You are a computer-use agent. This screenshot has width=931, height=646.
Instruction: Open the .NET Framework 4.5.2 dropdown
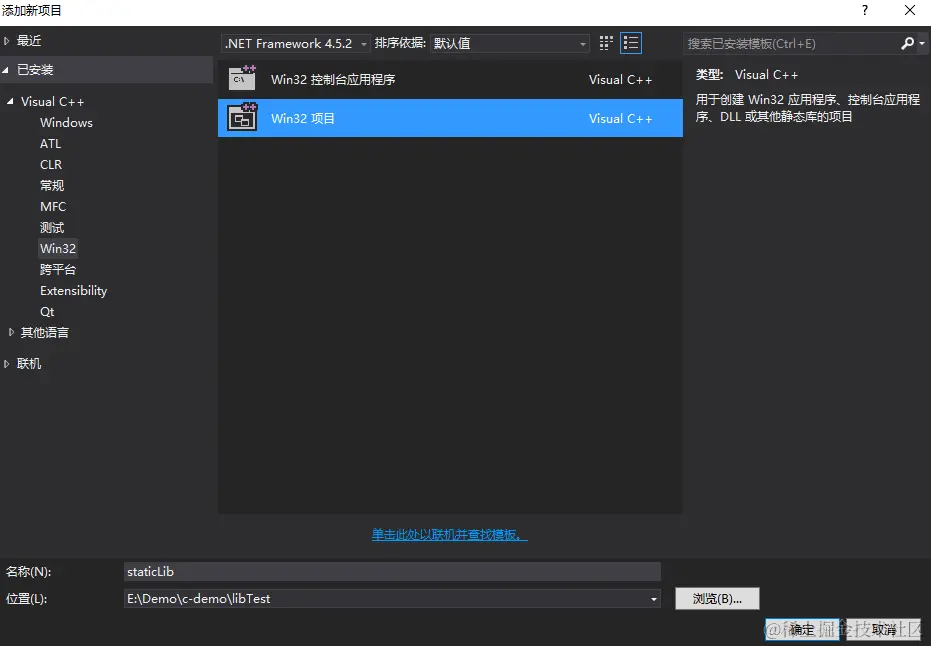[x=296, y=43]
